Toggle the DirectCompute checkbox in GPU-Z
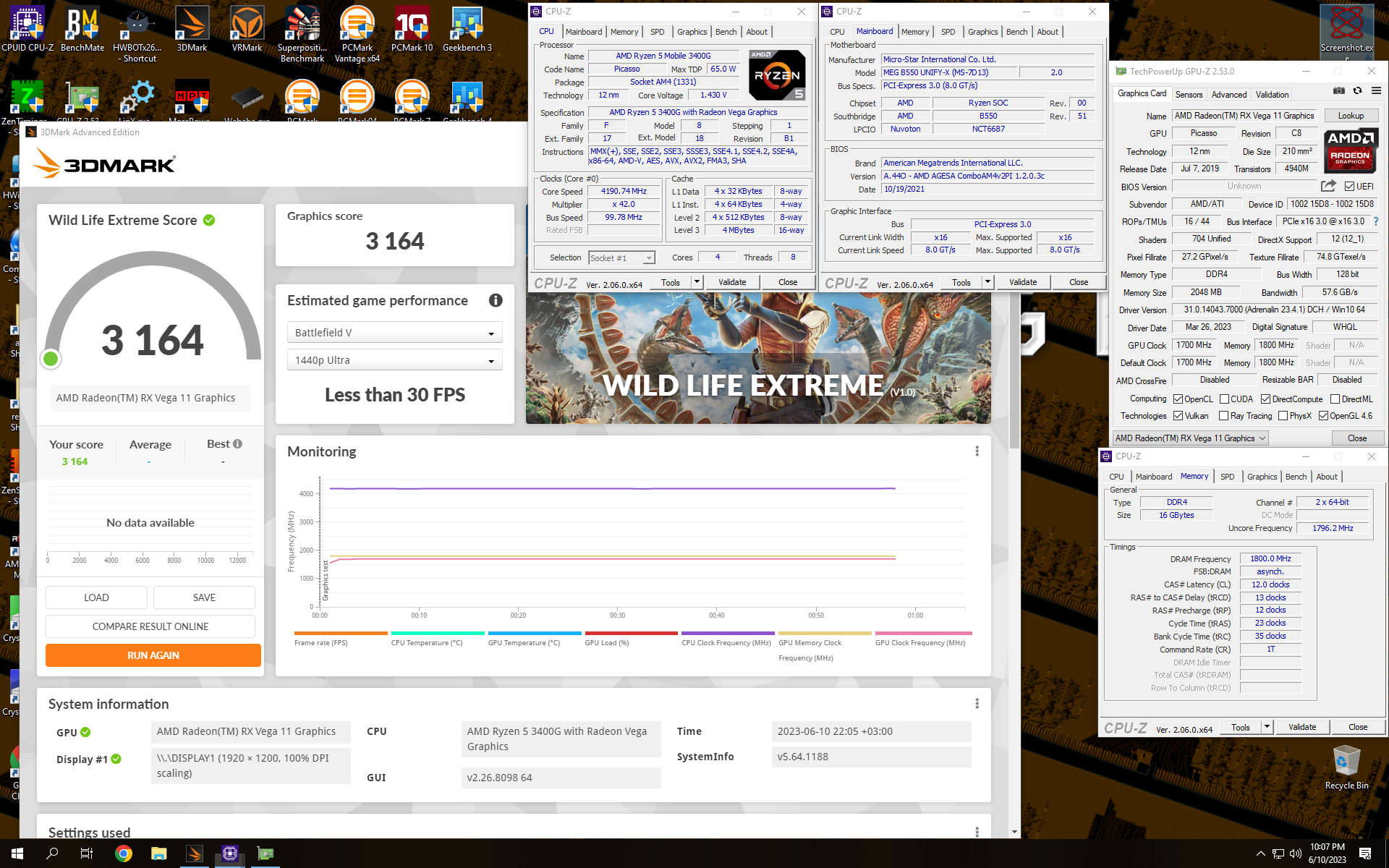The width and height of the screenshot is (1389, 868). coord(1265,399)
